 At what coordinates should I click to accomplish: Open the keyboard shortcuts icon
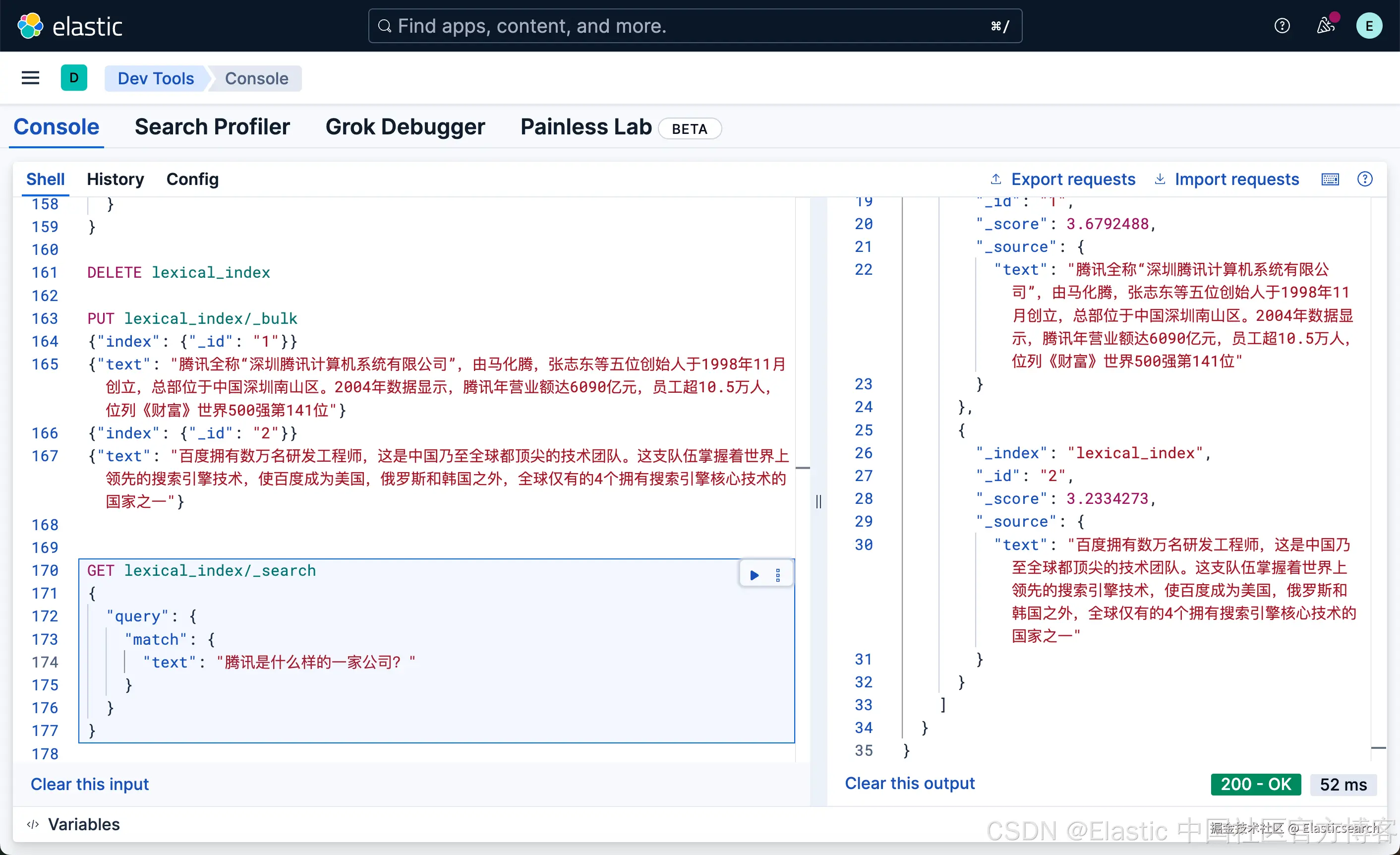(x=1330, y=180)
